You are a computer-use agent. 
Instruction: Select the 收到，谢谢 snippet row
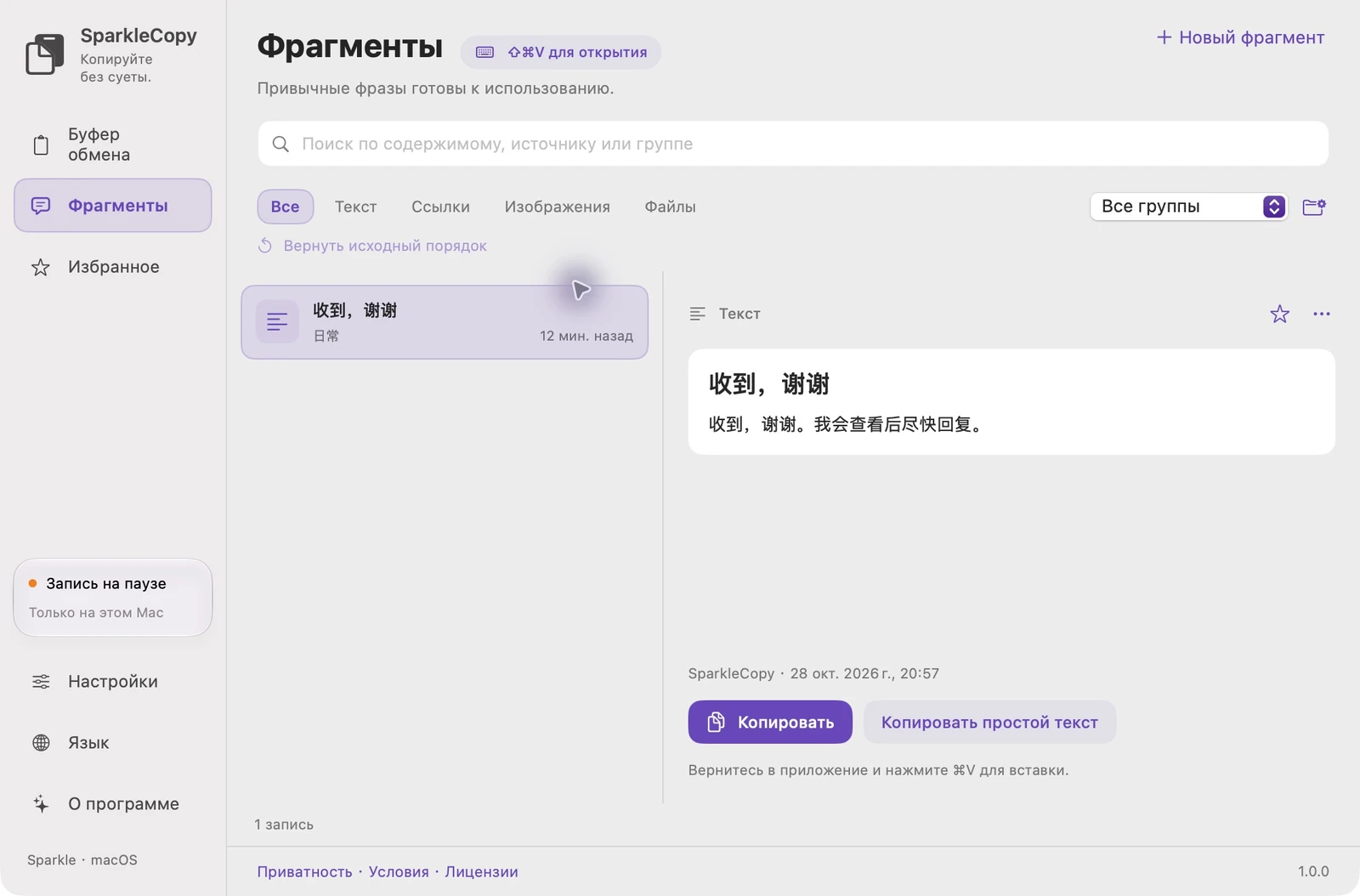[x=445, y=322]
